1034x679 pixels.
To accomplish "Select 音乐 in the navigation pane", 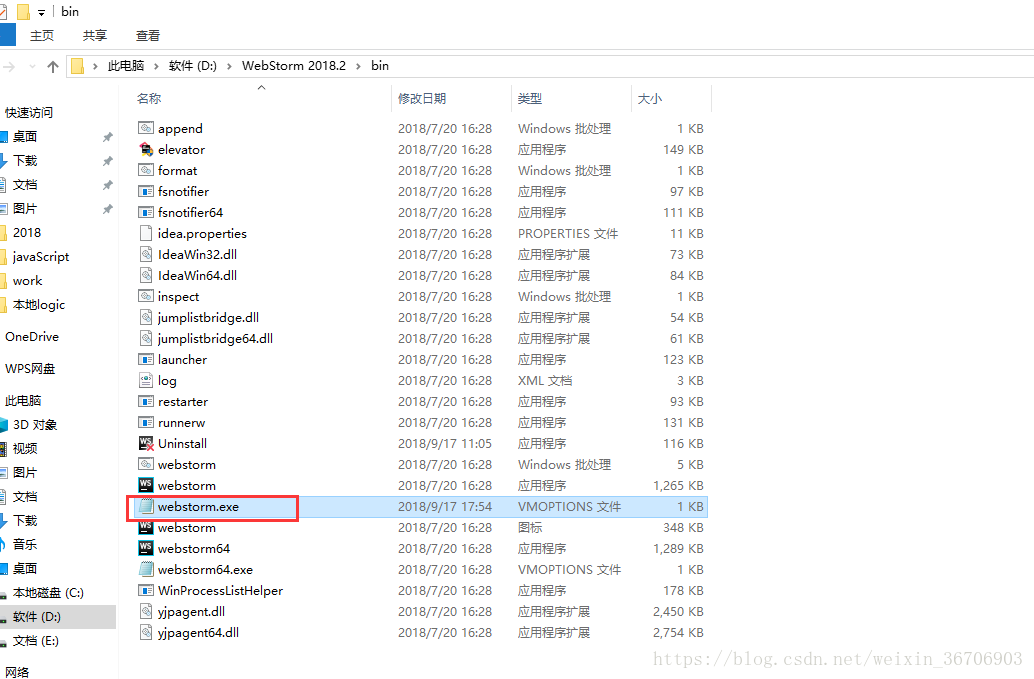I will coord(25,545).
